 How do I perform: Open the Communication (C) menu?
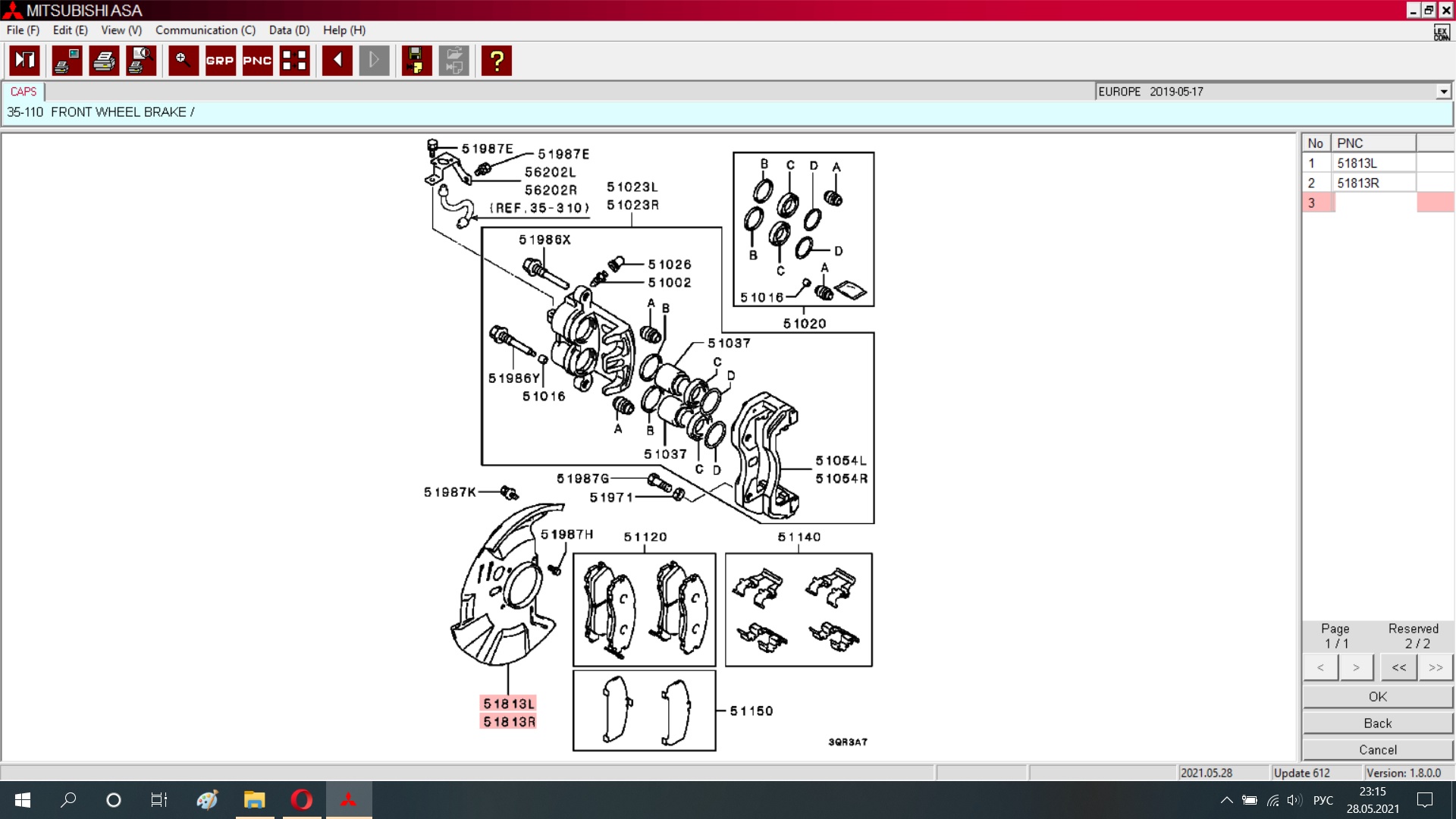(205, 30)
